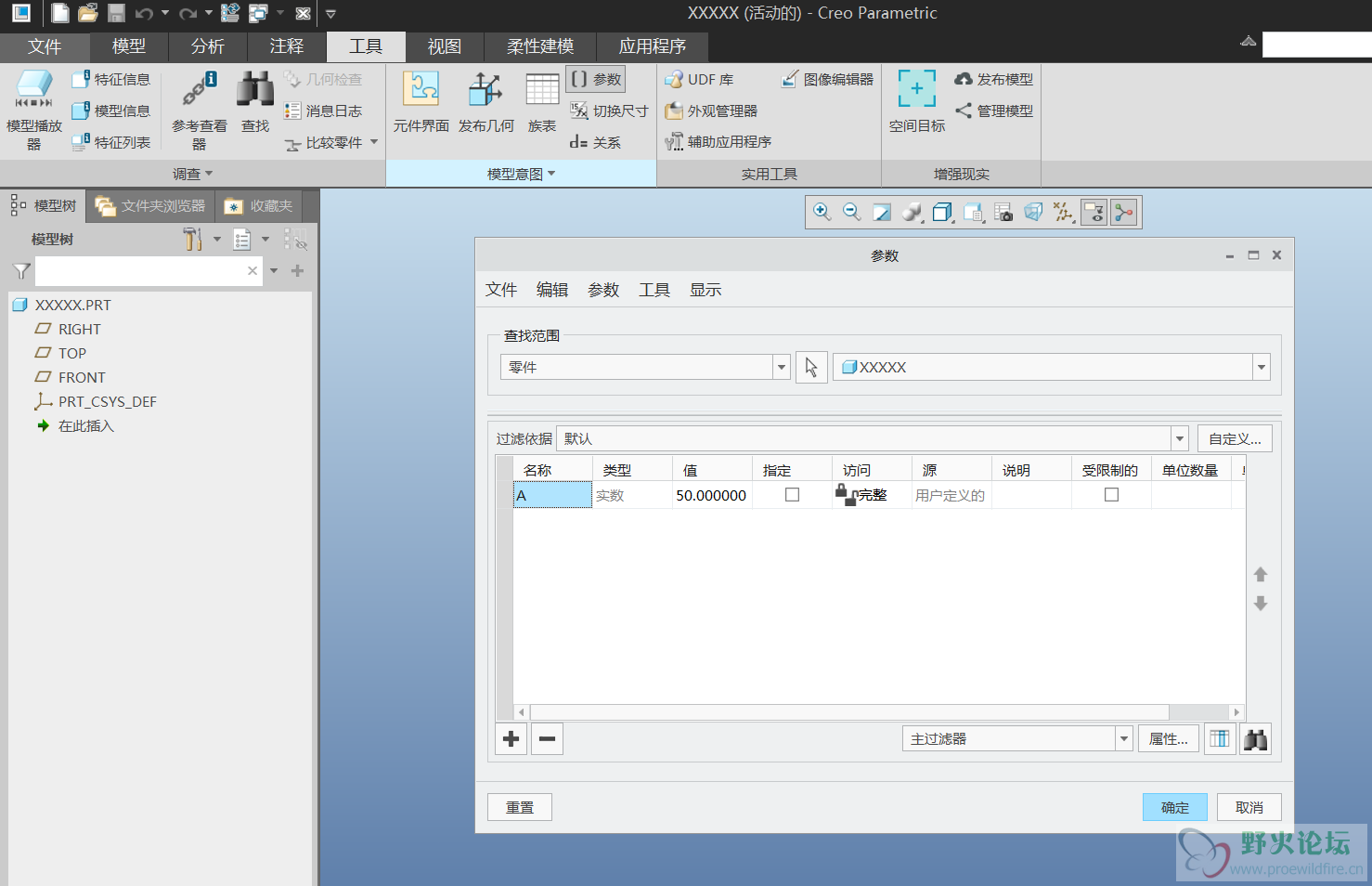Click the 取消 button
1372x886 pixels.
1249,807
